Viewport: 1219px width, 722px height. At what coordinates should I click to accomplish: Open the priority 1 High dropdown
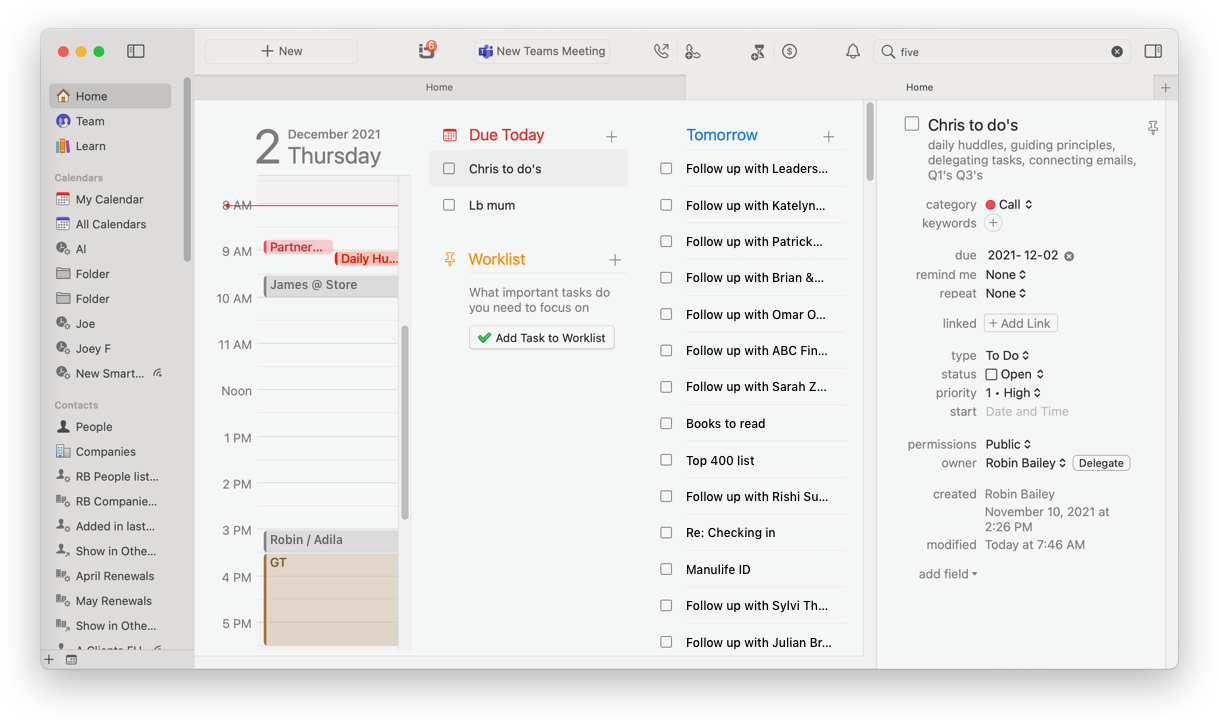click(x=1014, y=393)
